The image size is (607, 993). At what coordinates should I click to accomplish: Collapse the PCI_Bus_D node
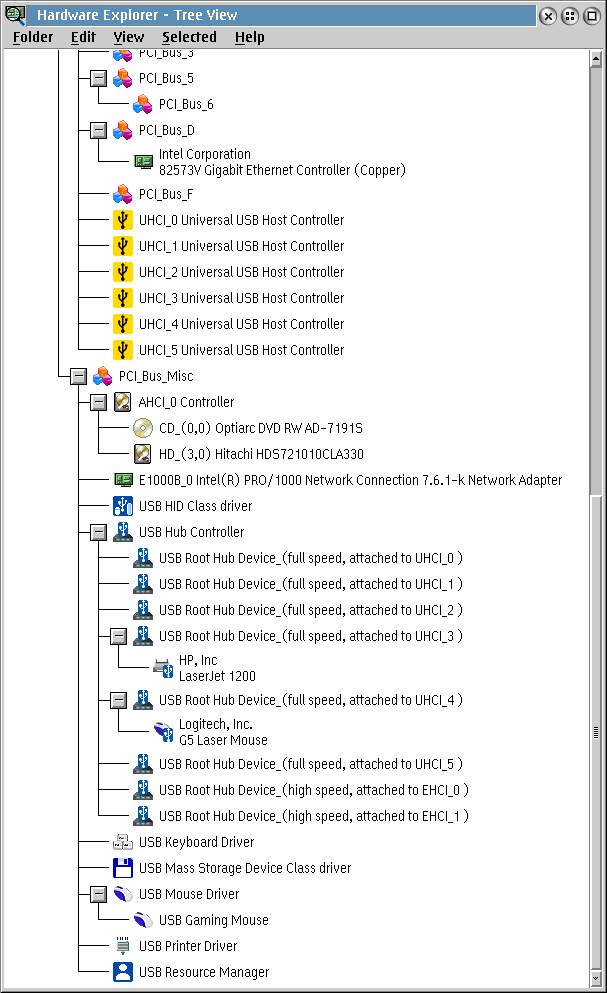click(x=98, y=130)
